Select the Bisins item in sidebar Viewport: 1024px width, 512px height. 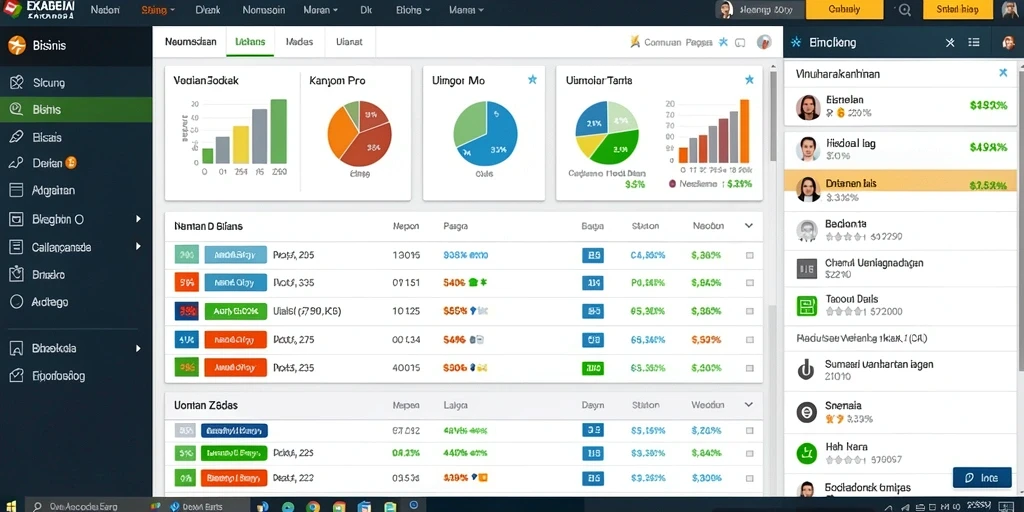pyautogui.click(x=76, y=110)
